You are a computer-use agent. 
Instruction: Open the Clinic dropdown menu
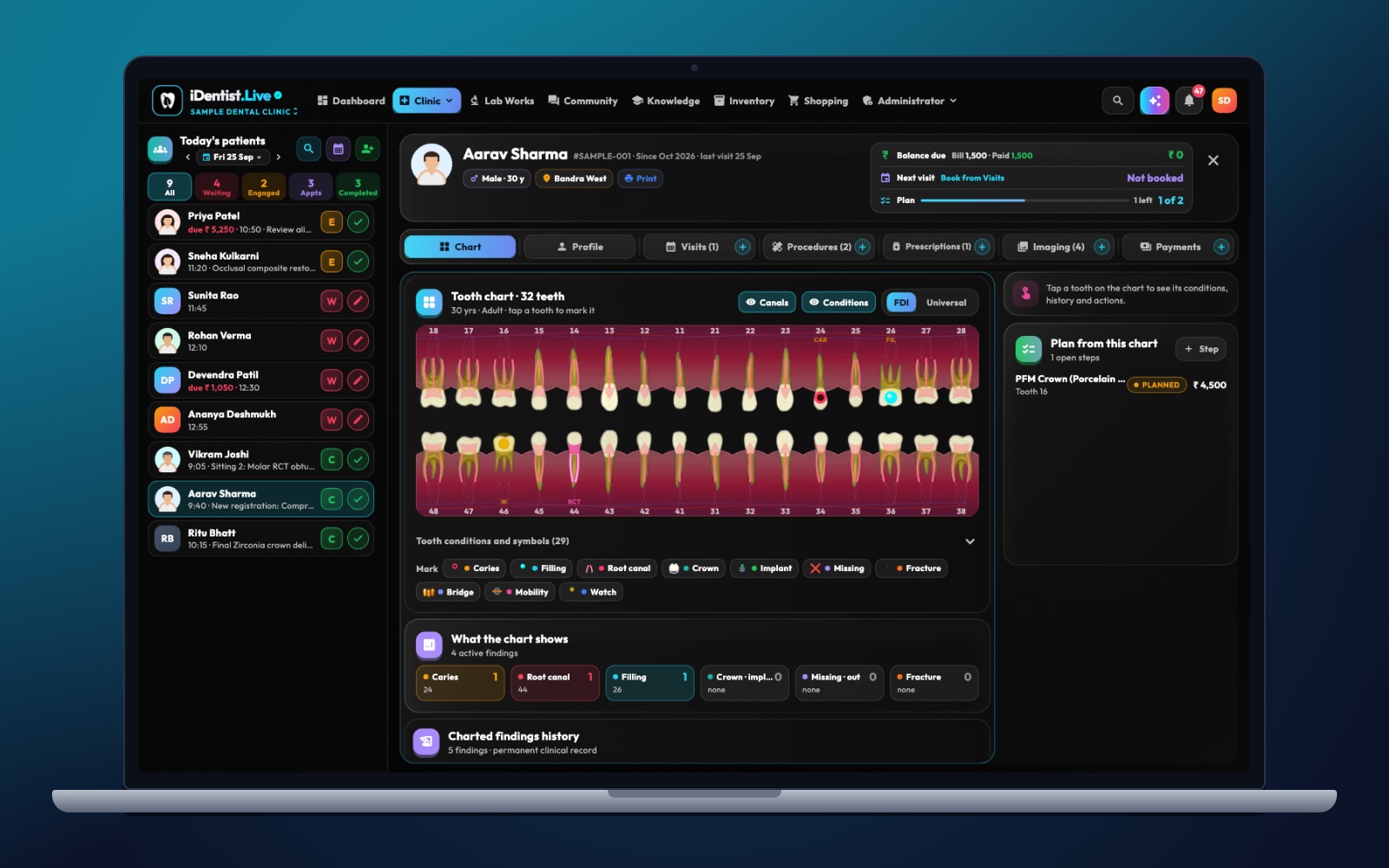(426, 101)
